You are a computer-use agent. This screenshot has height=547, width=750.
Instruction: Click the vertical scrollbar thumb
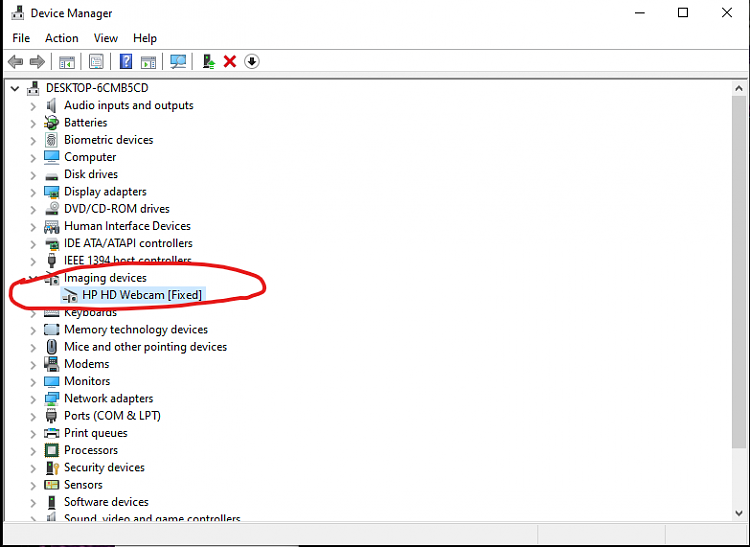click(x=739, y=272)
